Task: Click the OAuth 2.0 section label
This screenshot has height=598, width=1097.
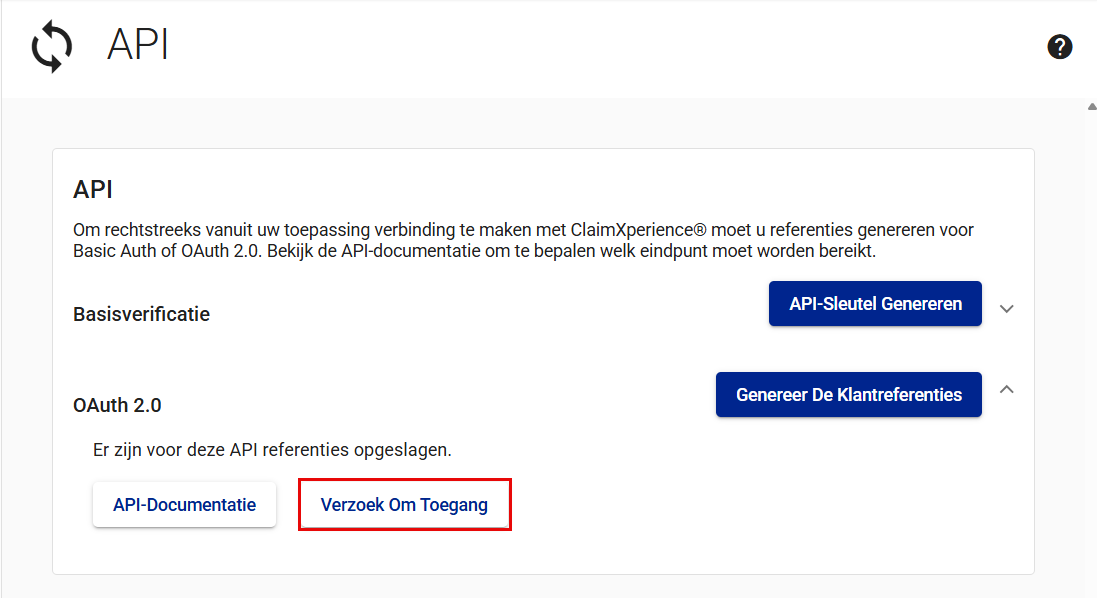Action: coord(117,405)
